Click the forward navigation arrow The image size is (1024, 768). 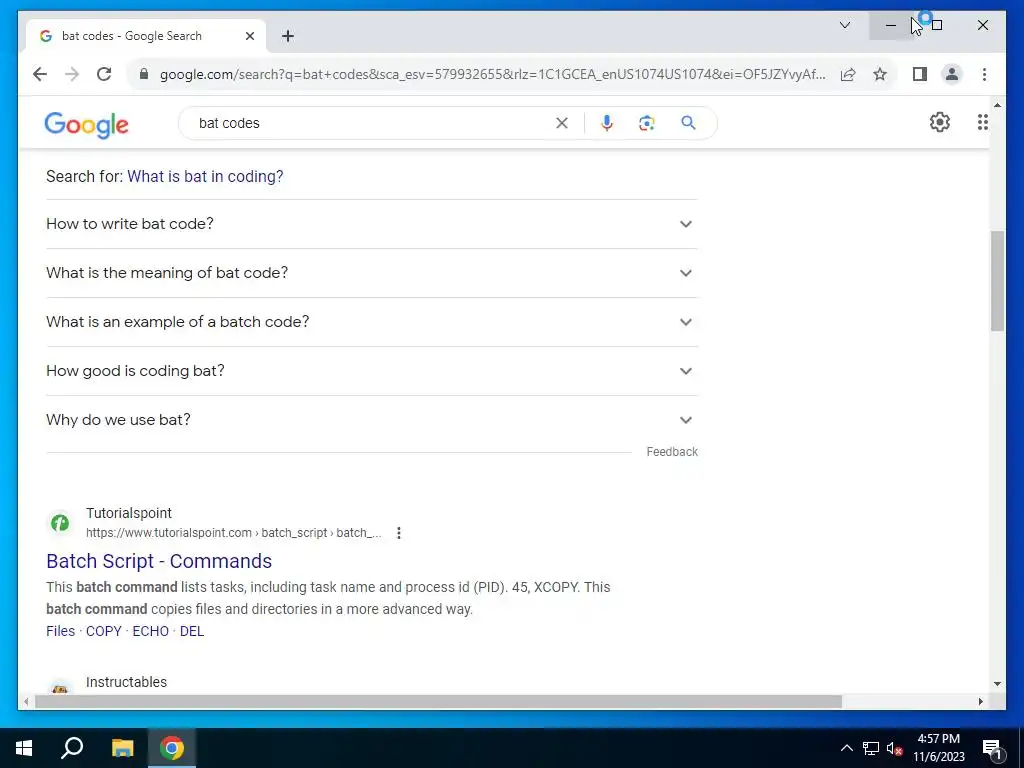[72, 74]
